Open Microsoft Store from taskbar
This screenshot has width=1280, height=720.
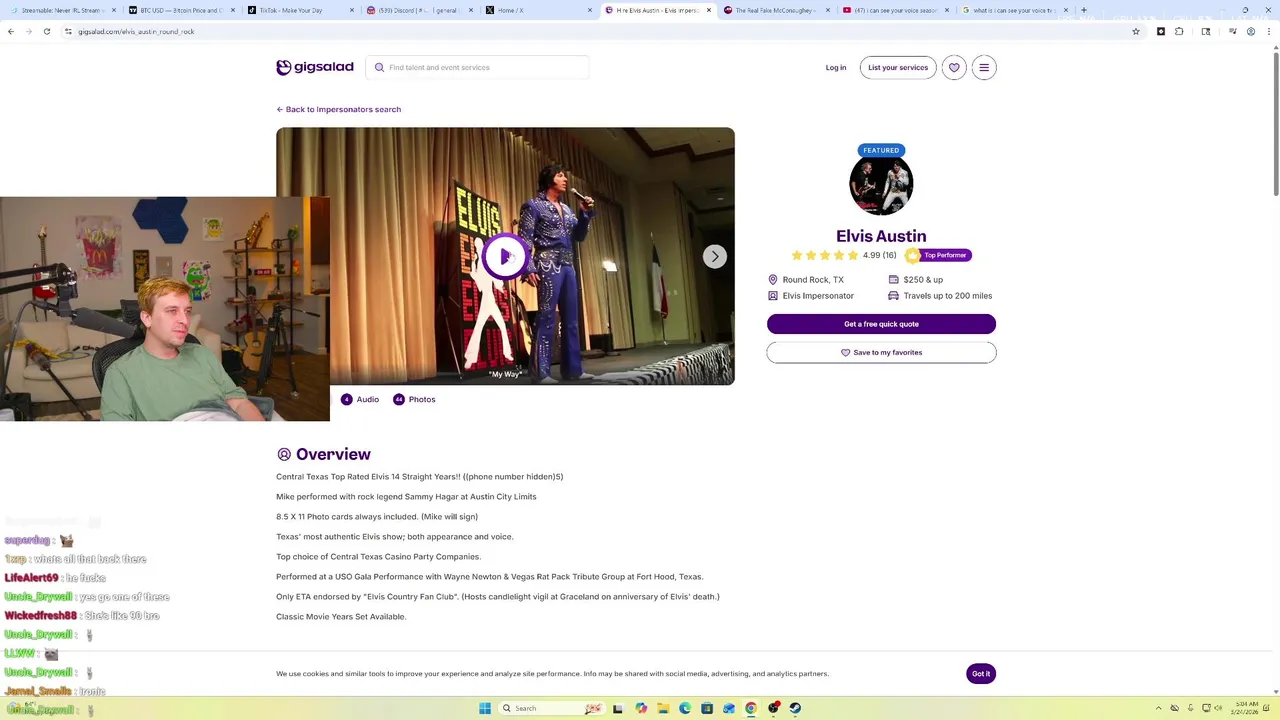click(x=707, y=708)
